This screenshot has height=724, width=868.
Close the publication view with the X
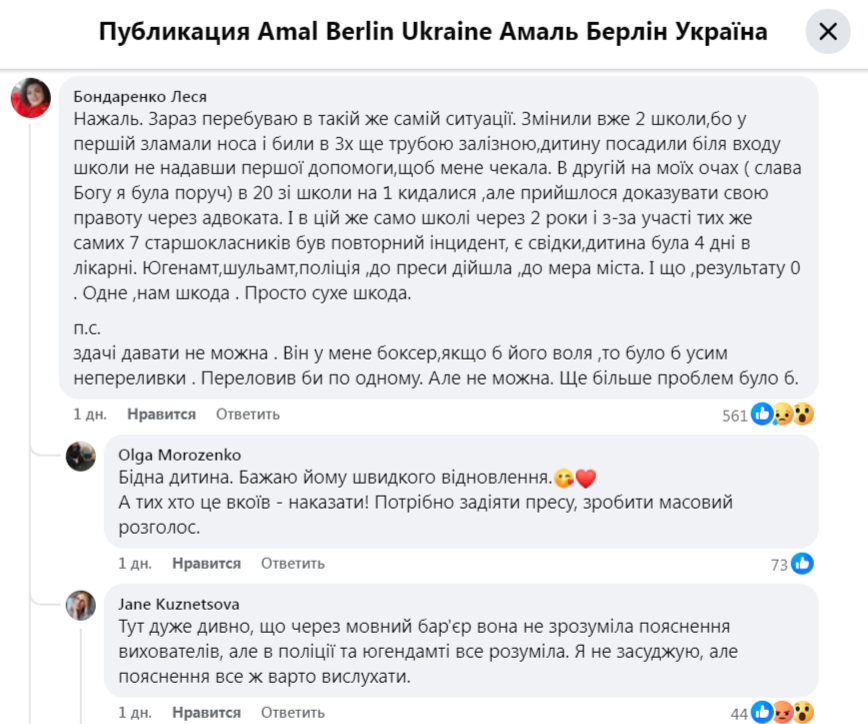[827, 31]
